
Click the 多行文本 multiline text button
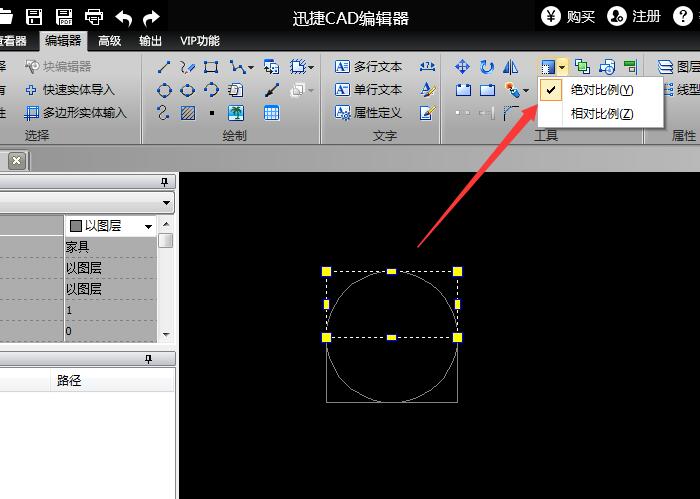[x=368, y=67]
